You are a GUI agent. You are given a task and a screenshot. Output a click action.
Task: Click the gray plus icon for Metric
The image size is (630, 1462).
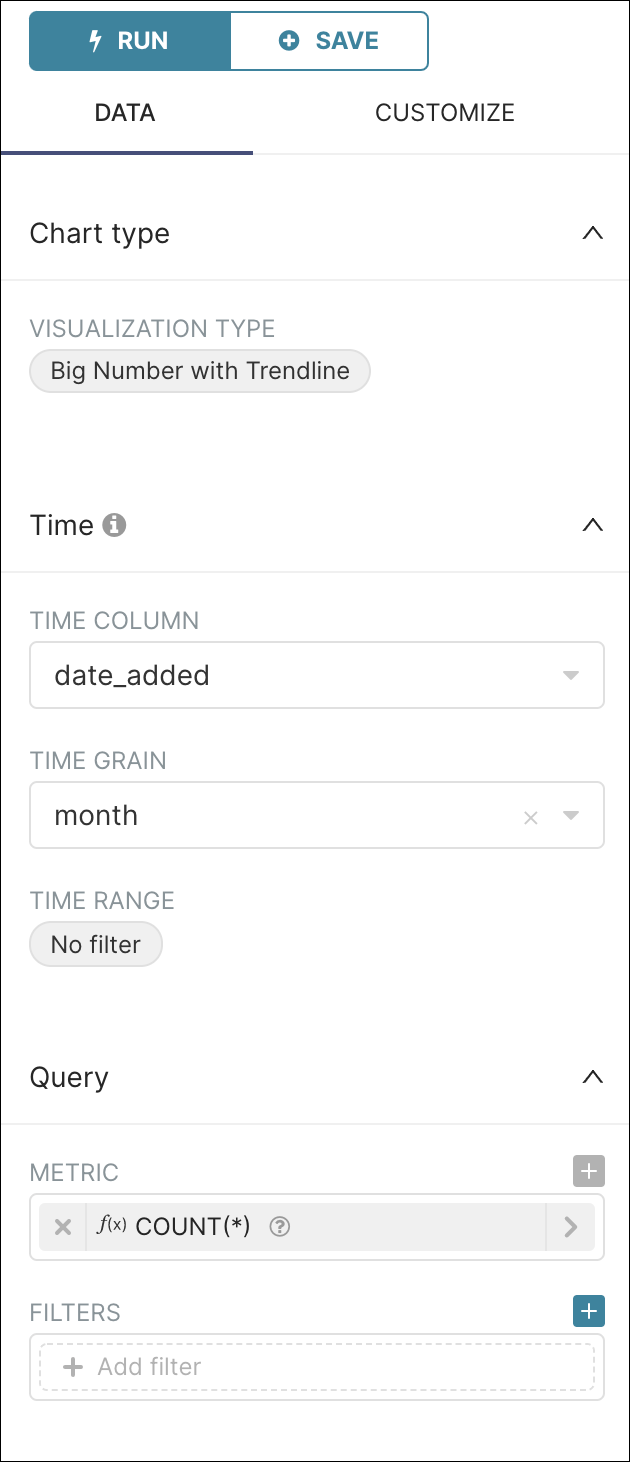589,1171
